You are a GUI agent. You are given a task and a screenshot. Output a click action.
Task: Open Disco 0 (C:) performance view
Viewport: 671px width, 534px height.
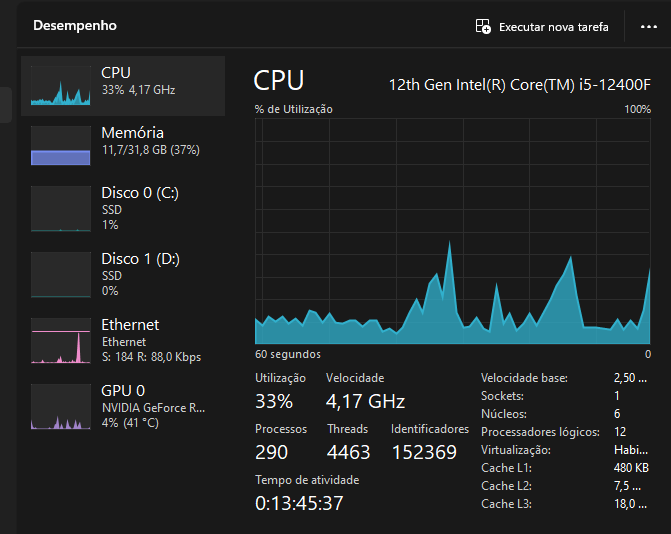click(x=123, y=208)
